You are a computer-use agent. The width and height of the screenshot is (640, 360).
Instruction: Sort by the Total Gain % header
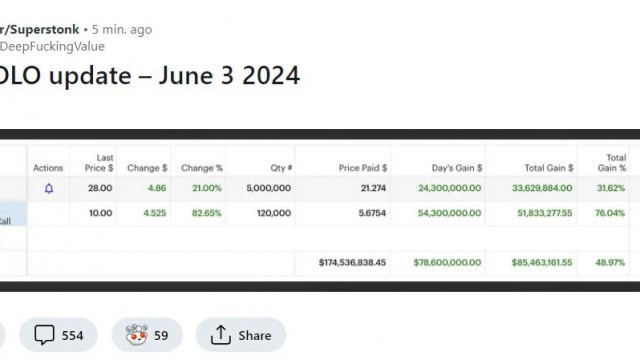pyautogui.click(x=612, y=163)
